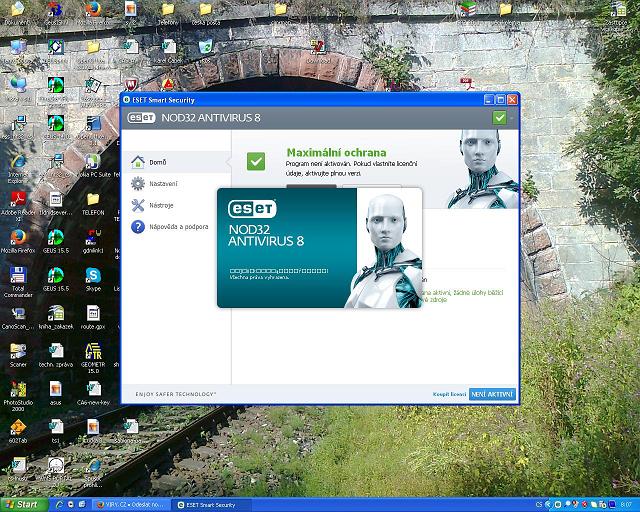The width and height of the screenshot is (640, 512).
Task: Click the show desktop quick launch icon
Action: coord(81,505)
